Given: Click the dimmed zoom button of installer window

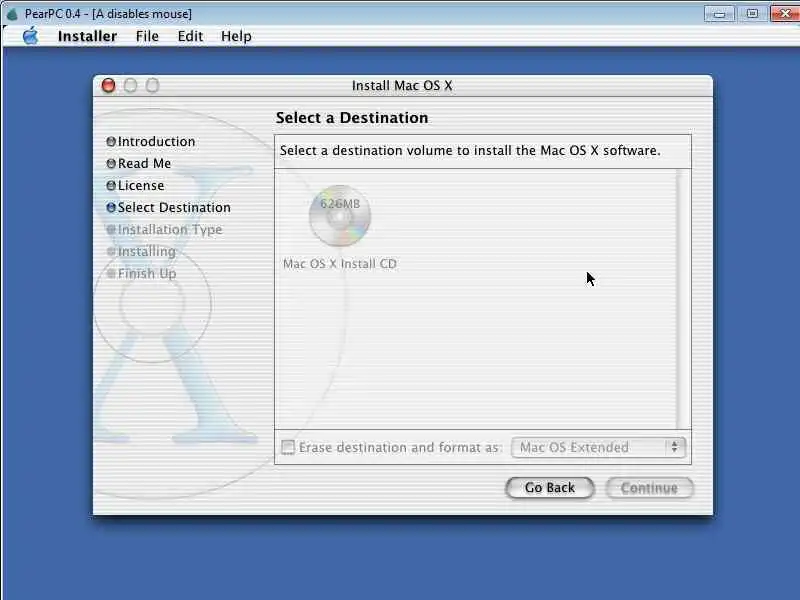Looking at the screenshot, I should point(153,85).
